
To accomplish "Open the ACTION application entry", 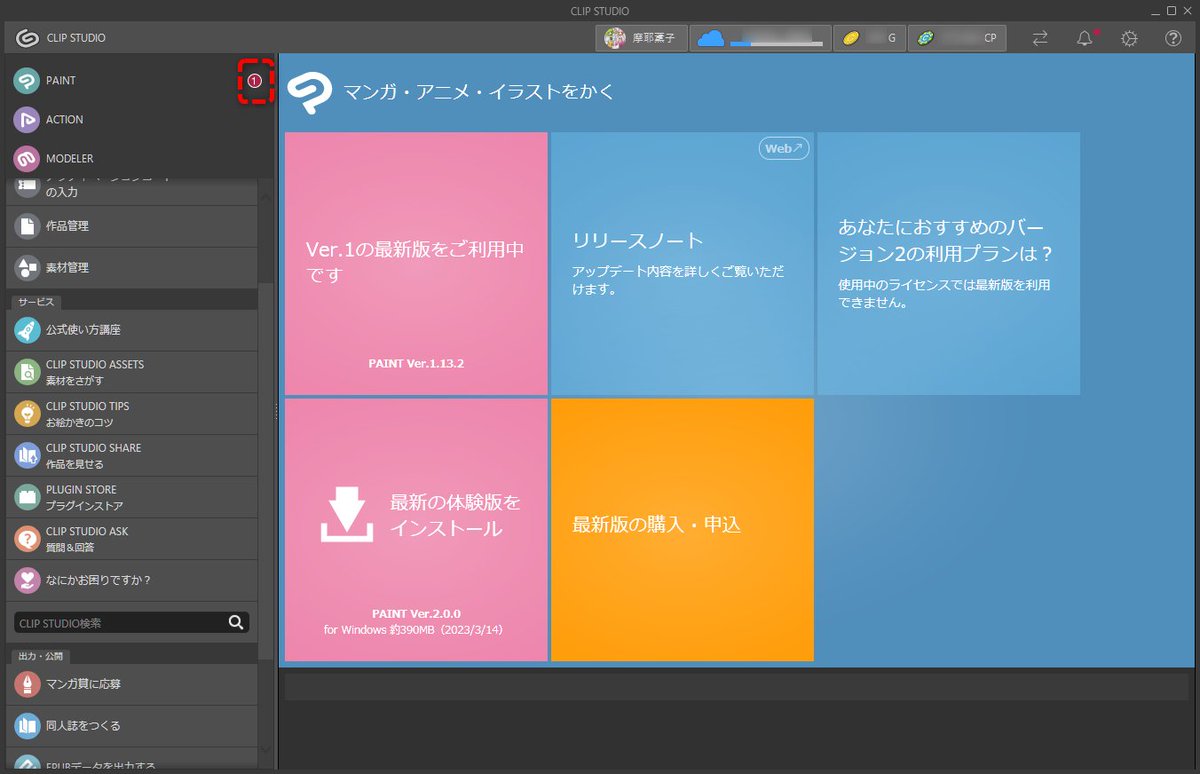I will tap(139, 120).
